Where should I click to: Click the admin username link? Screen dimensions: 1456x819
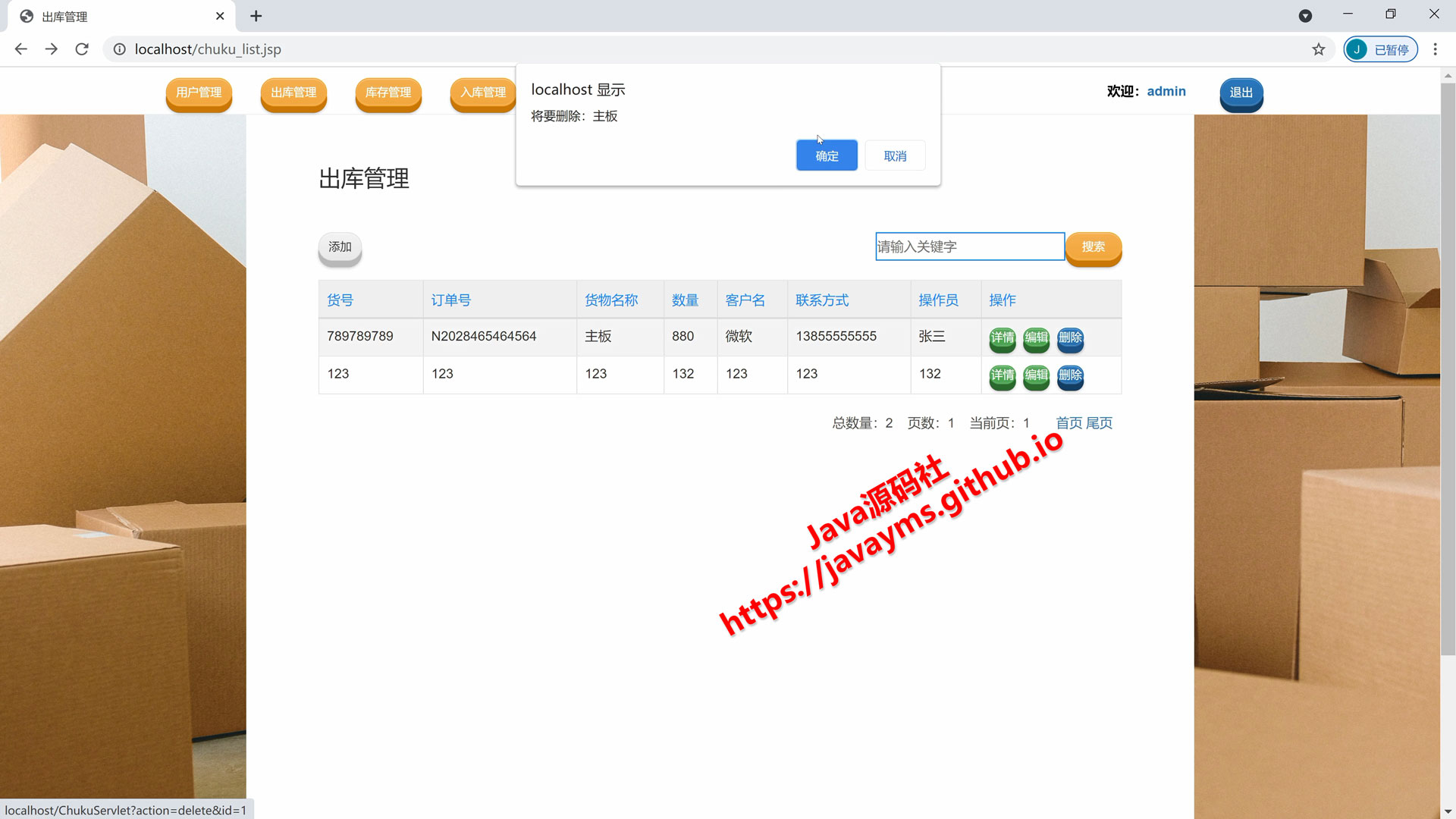coord(1166,91)
